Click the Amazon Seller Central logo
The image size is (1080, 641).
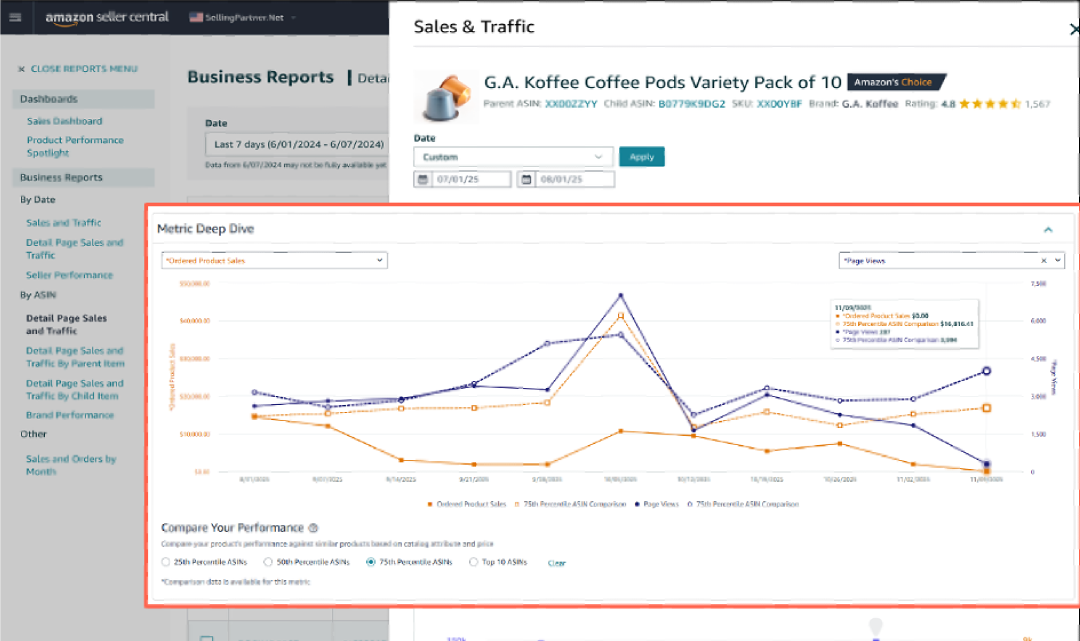coord(106,17)
